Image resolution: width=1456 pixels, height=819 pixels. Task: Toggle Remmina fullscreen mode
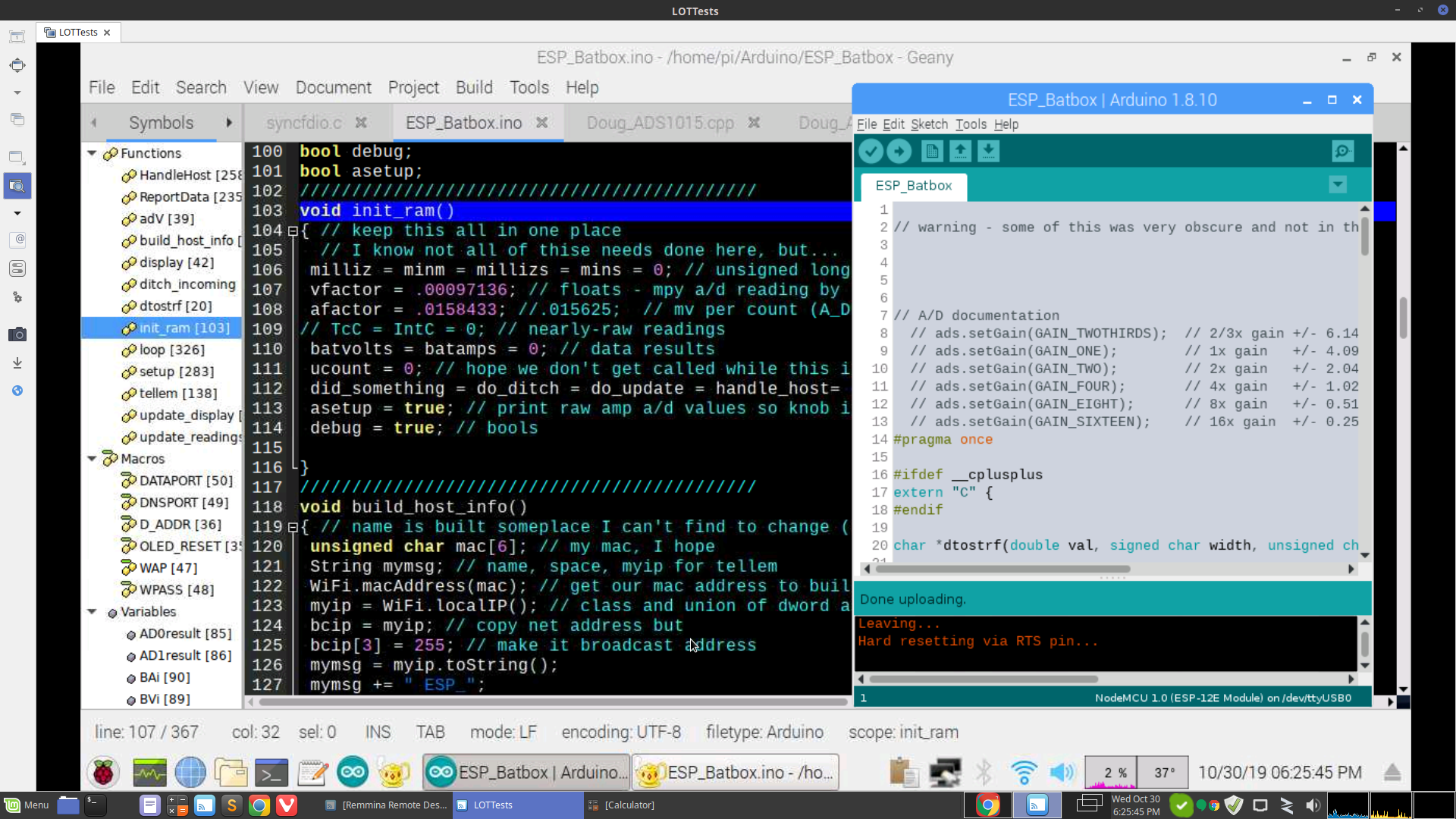click(17, 66)
